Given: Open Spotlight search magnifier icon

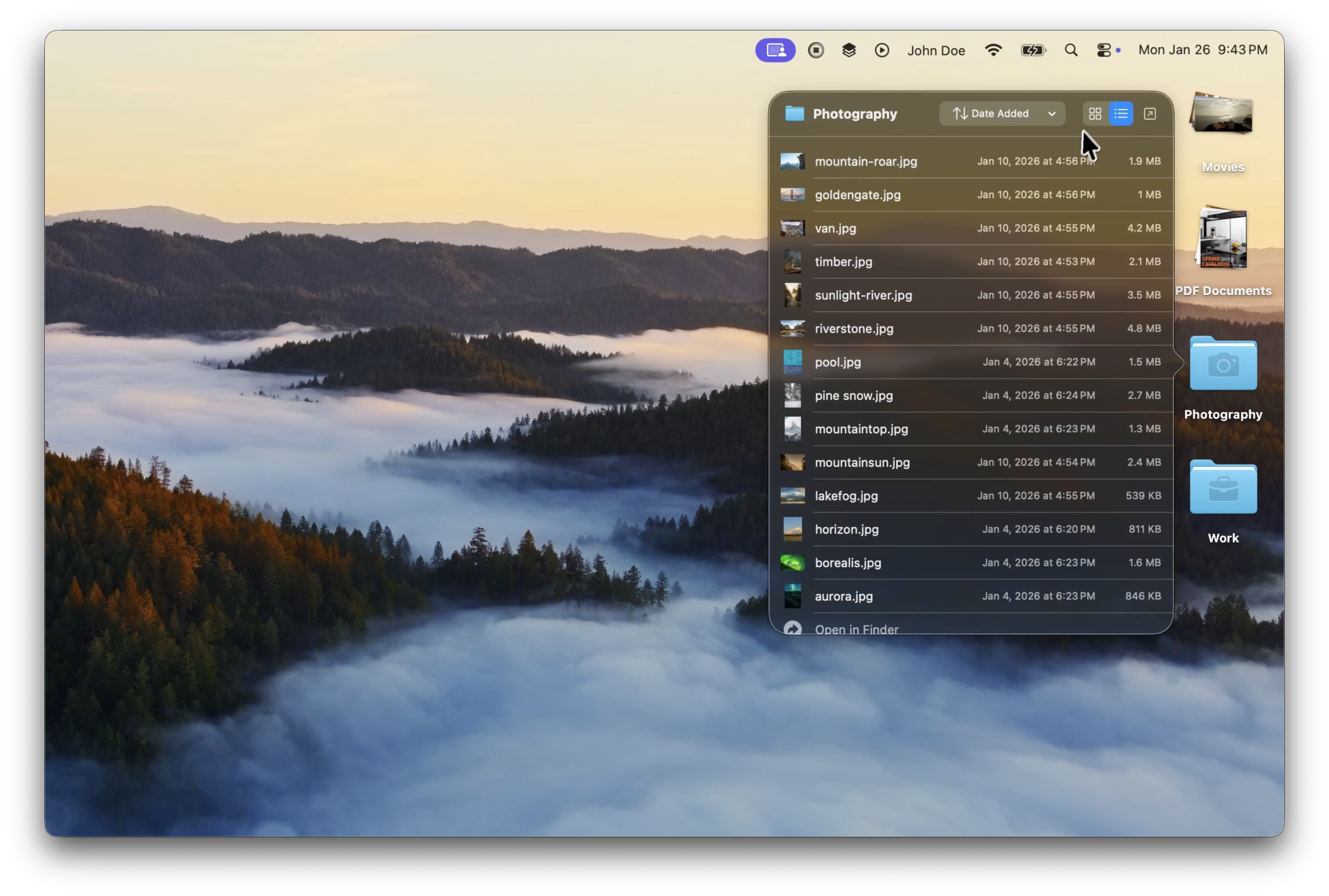Looking at the screenshot, I should click(1071, 50).
